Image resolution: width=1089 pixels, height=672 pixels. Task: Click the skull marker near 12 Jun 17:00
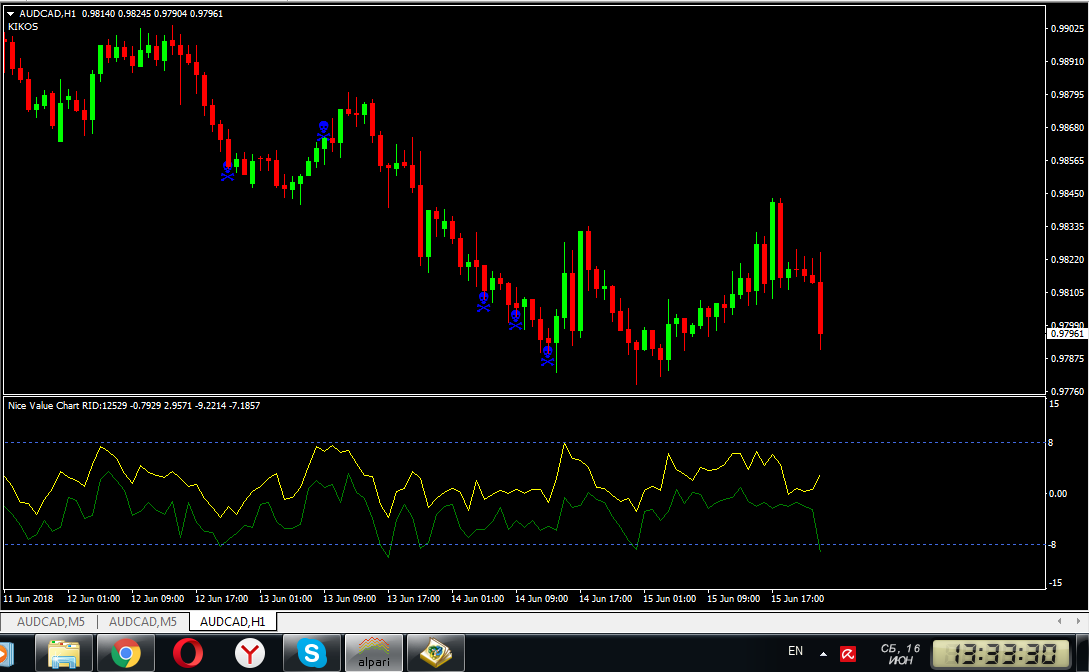(228, 172)
